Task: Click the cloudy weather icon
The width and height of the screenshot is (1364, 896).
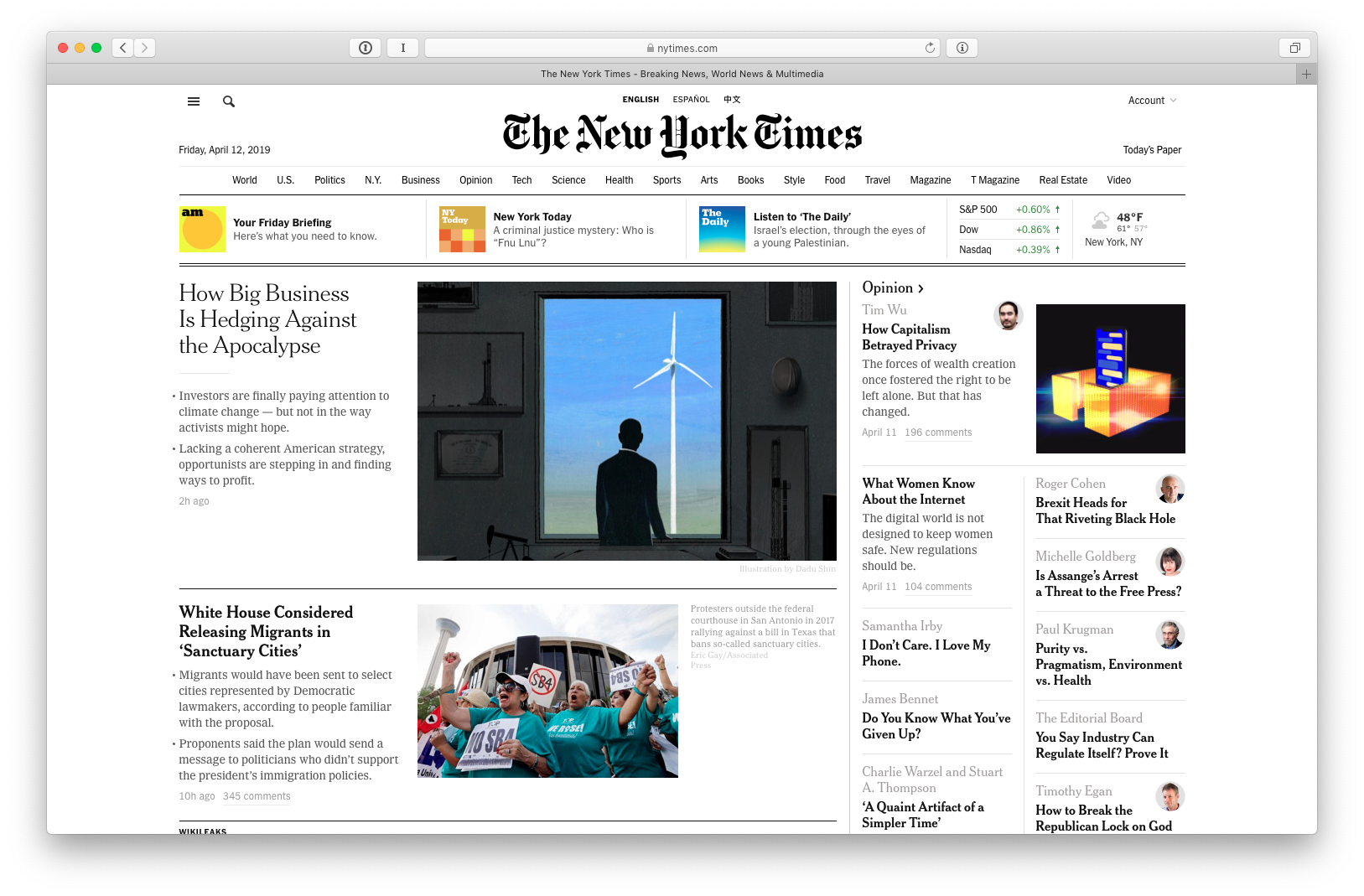Action: click(x=1100, y=220)
